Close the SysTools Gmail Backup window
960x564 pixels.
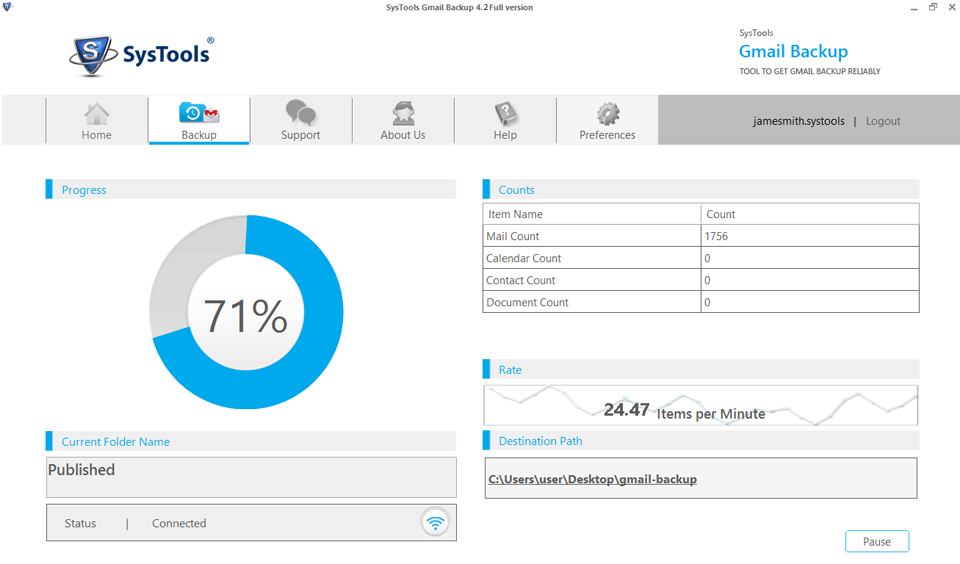click(x=952, y=7)
